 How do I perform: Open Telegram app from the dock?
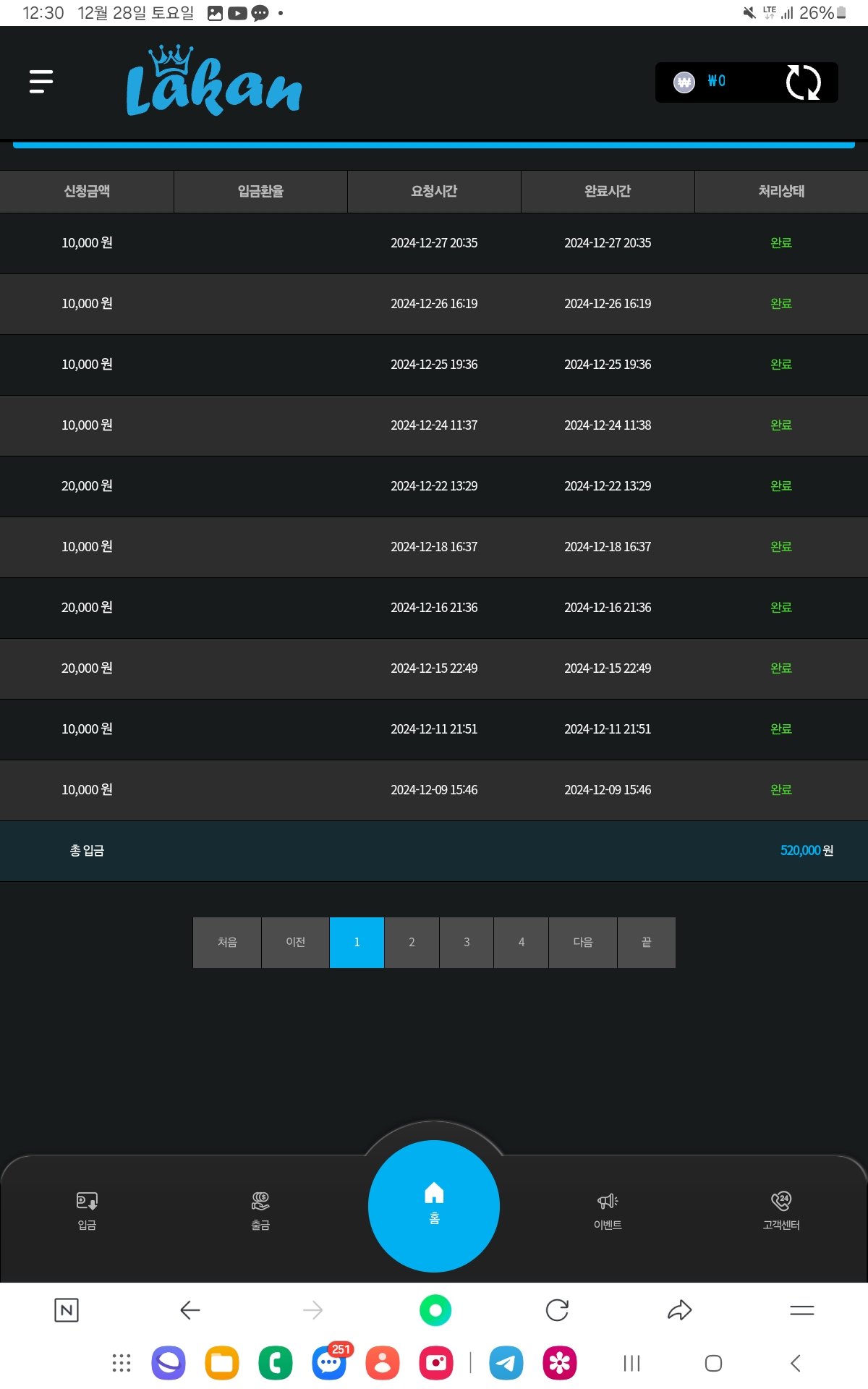tap(506, 1364)
